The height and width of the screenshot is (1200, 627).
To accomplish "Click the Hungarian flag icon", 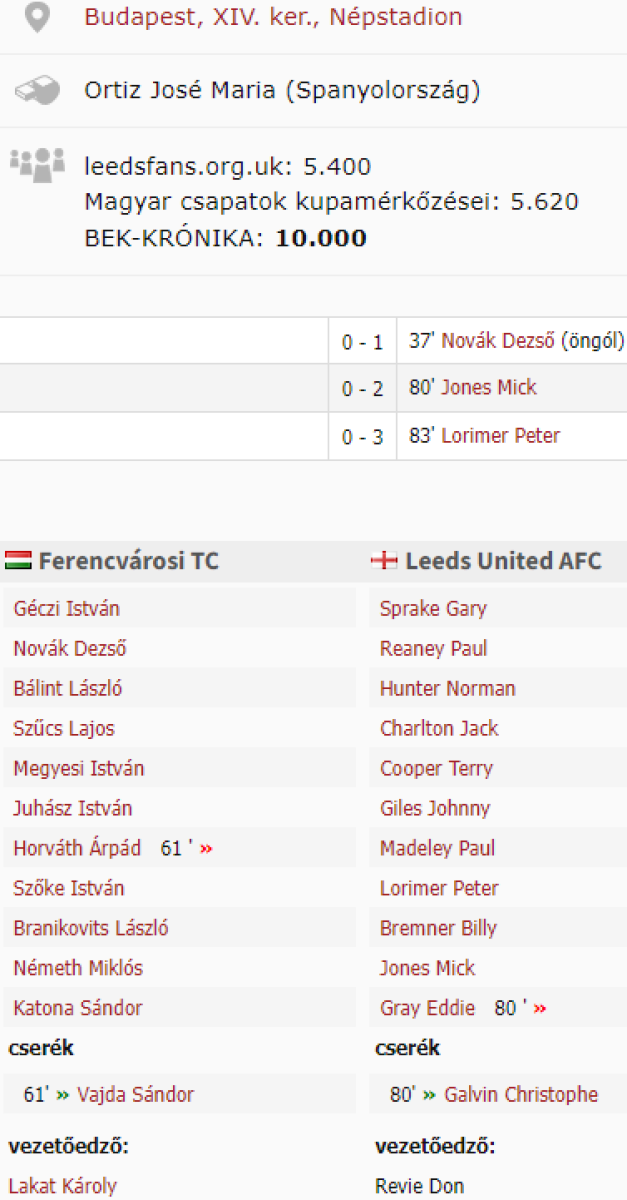I will [18, 561].
